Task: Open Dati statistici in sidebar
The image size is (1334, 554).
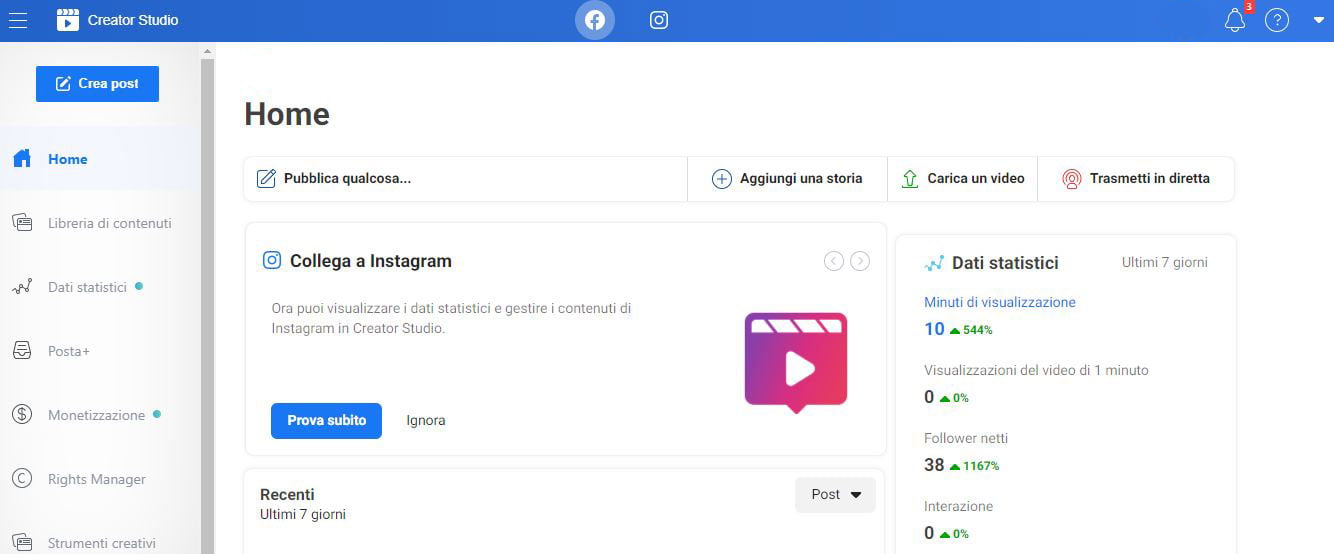Action: 87,287
